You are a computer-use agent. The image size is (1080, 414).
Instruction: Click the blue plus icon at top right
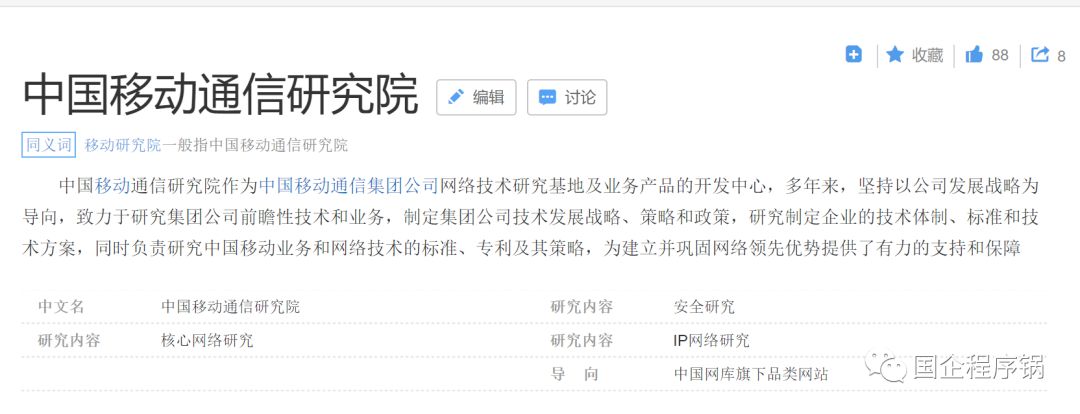(x=853, y=54)
